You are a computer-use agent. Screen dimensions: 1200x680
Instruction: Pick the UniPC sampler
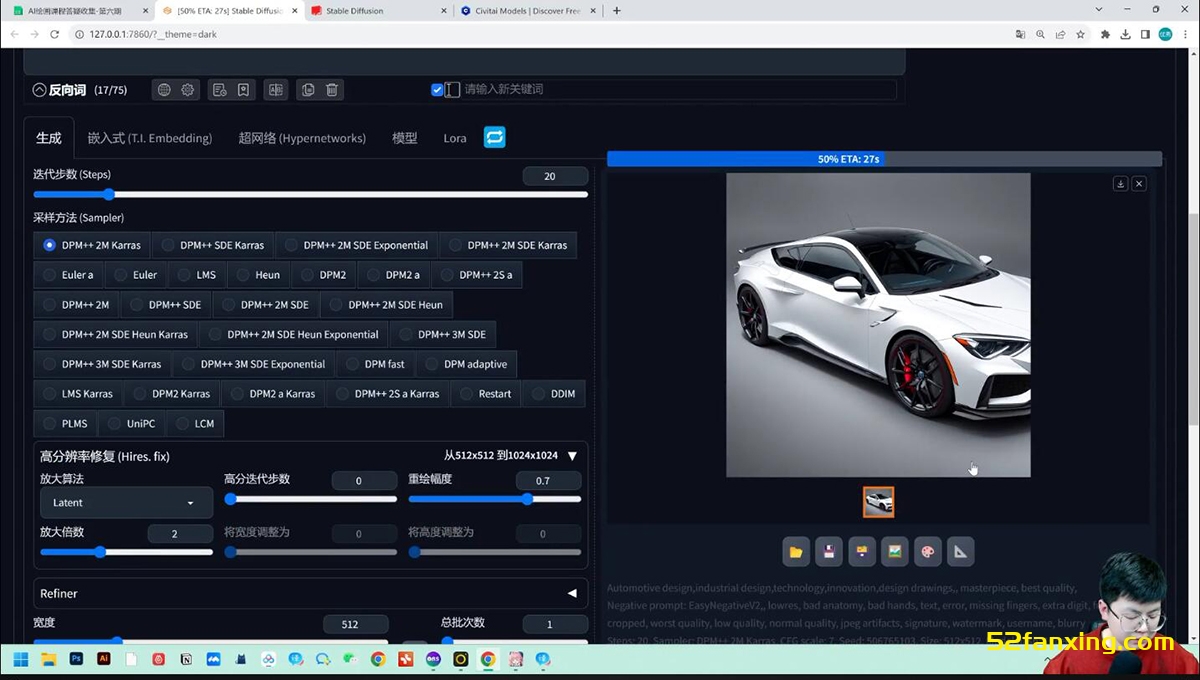tap(133, 424)
